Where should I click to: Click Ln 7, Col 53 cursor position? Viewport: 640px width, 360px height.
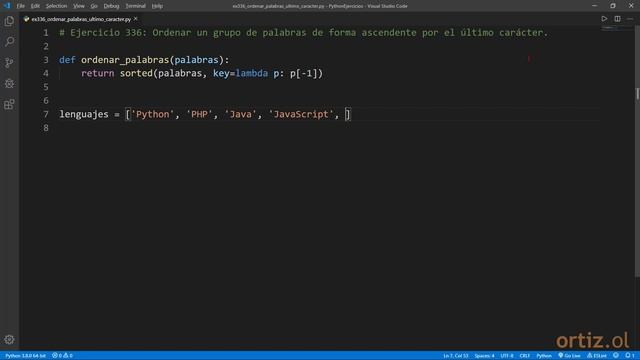click(x=456, y=356)
